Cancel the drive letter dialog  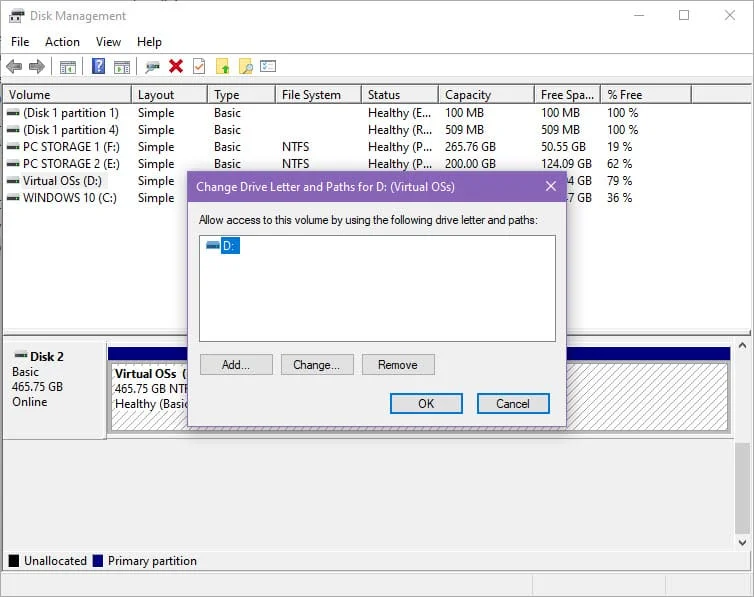pyautogui.click(x=512, y=403)
